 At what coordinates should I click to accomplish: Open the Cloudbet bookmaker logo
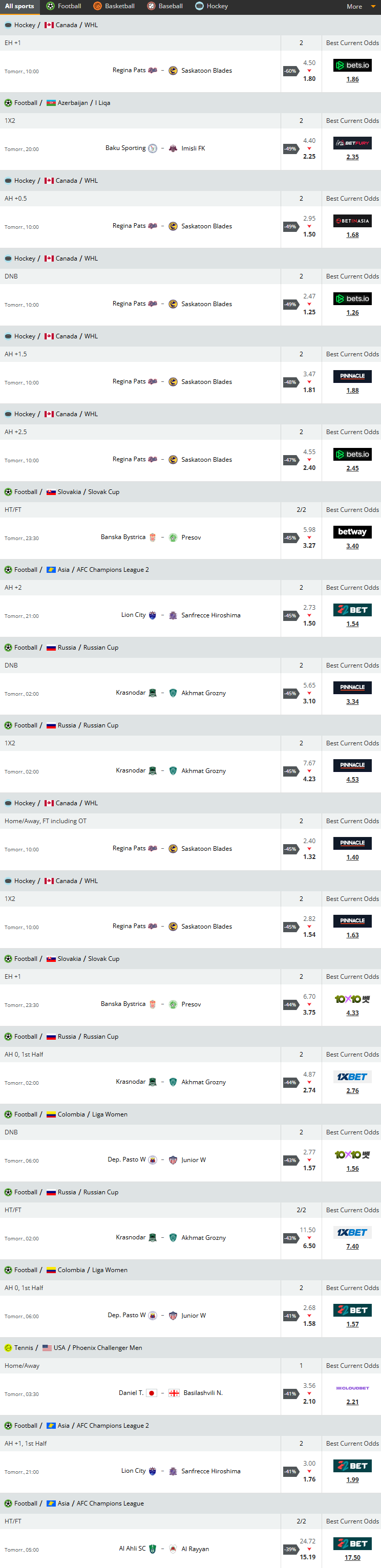tap(352, 1388)
